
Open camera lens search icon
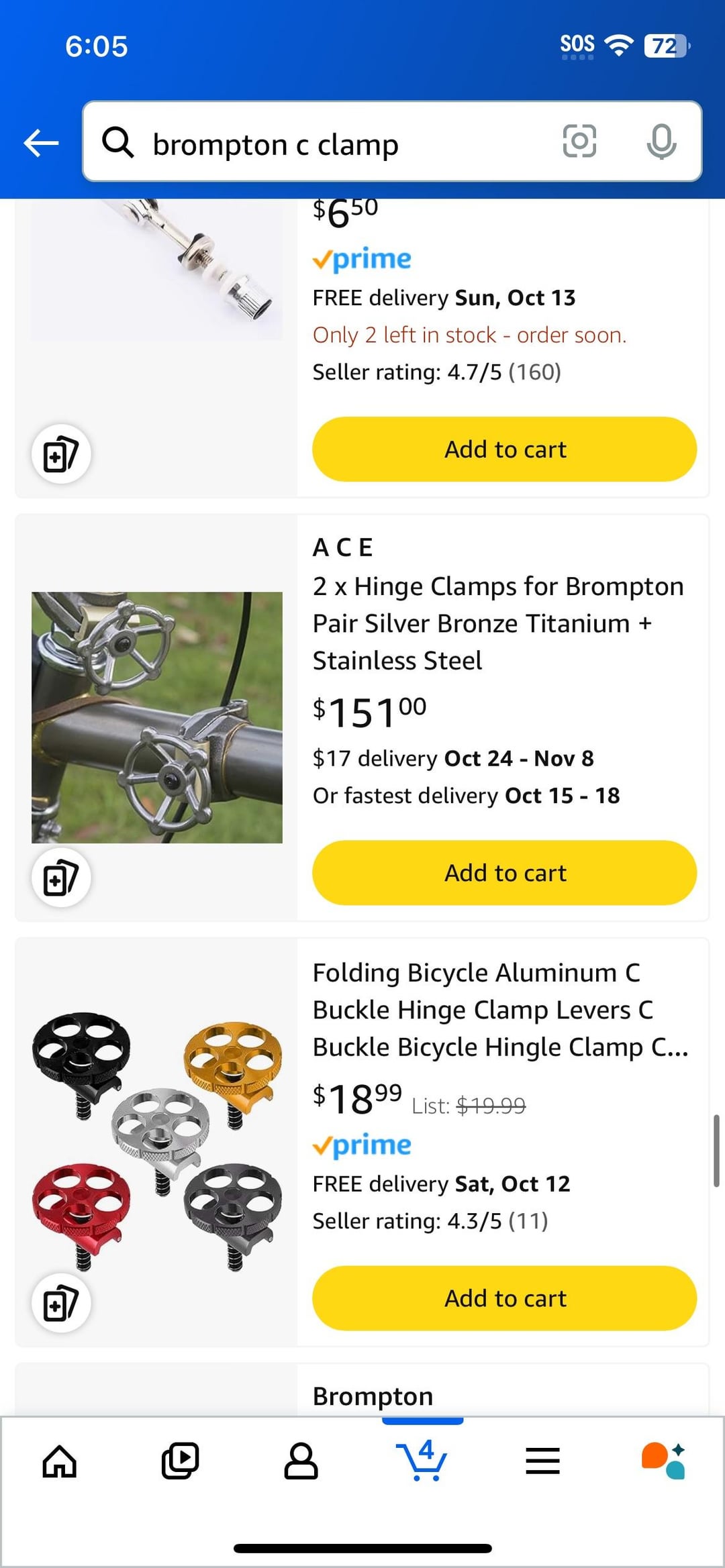(579, 141)
